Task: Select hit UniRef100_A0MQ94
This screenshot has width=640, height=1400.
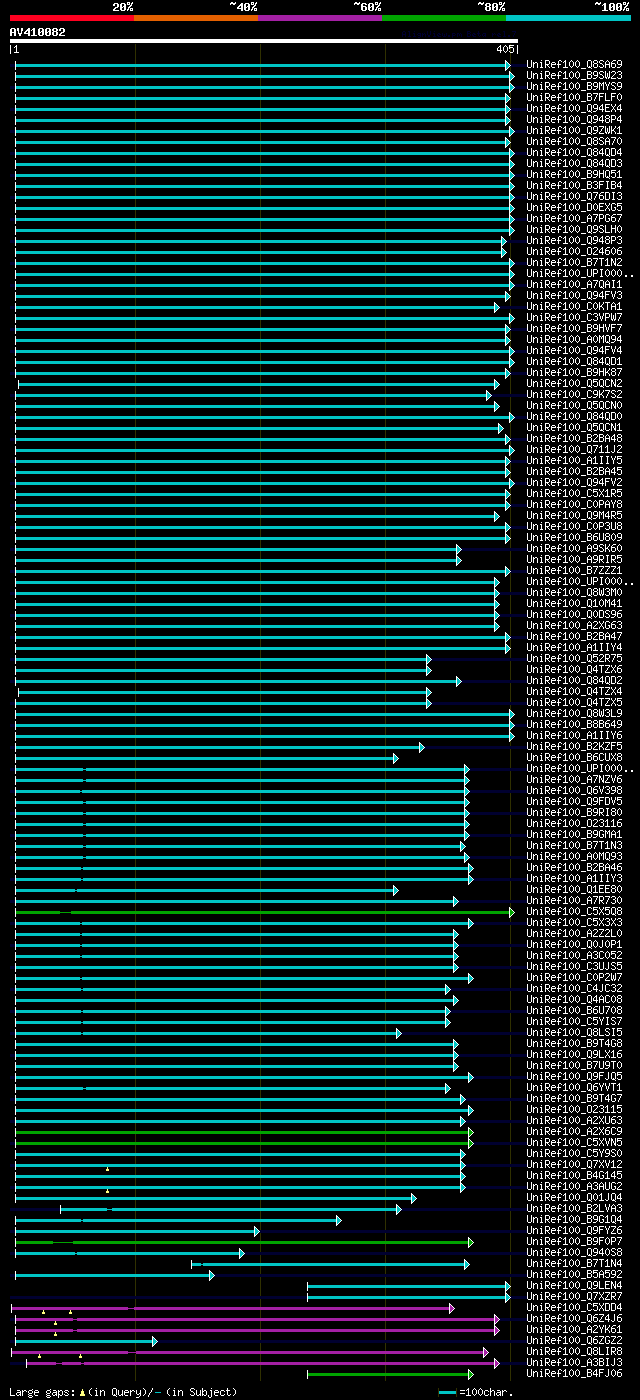Action: tap(574, 340)
